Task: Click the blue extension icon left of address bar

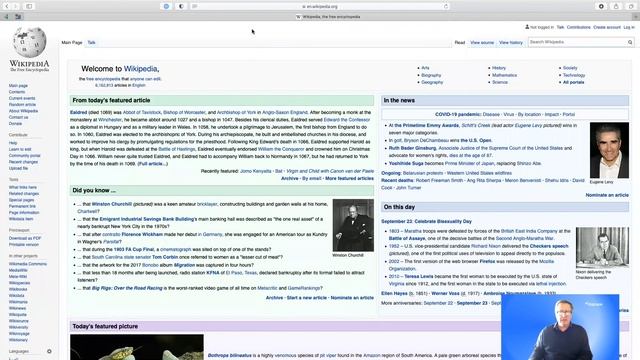Action: (166, 6)
